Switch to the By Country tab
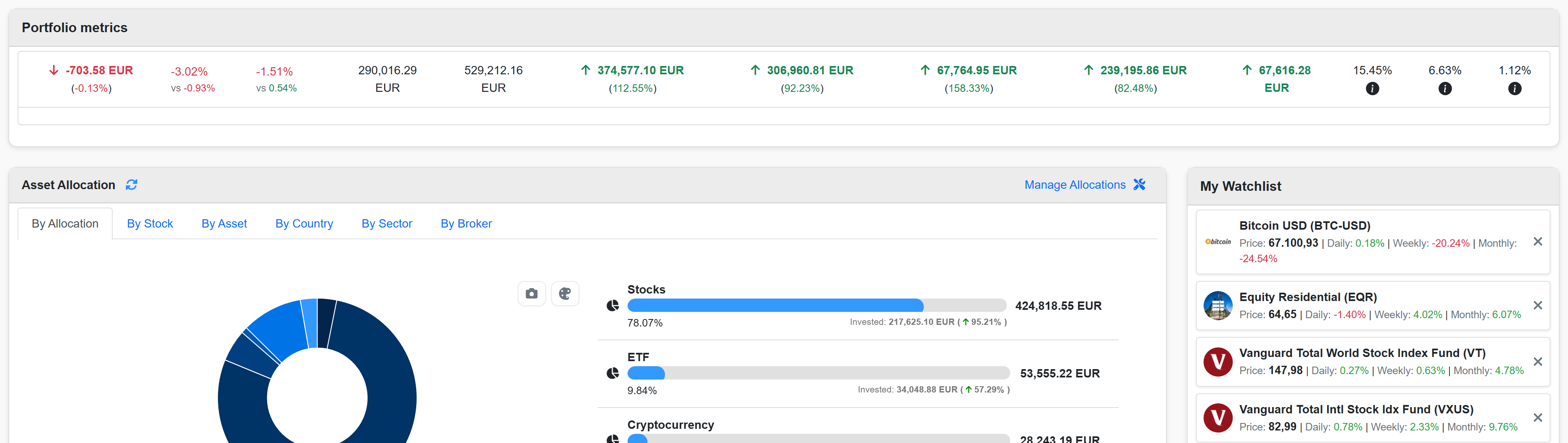This screenshot has height=443, width=1568. pos(304,223)
